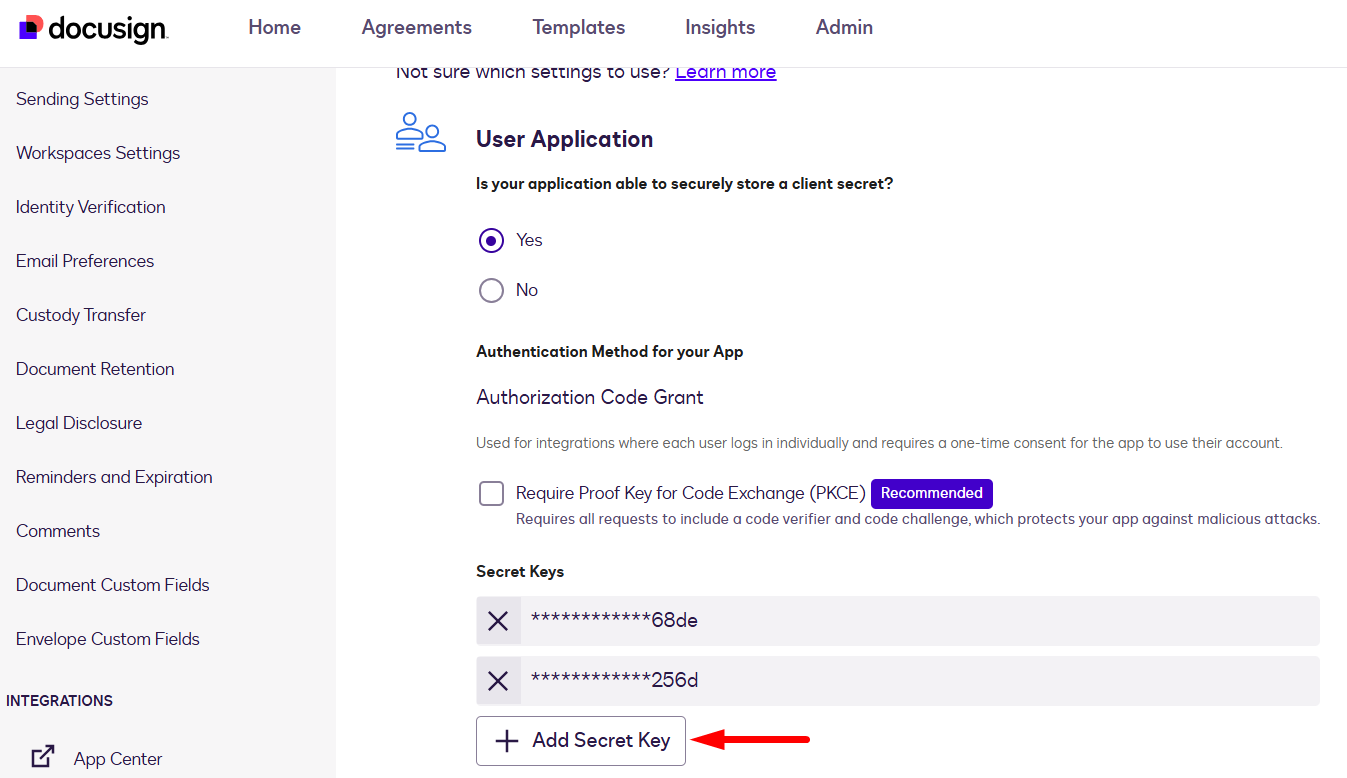
Task: Click the Add Secret Key button
Action: [x=581, y=741]
